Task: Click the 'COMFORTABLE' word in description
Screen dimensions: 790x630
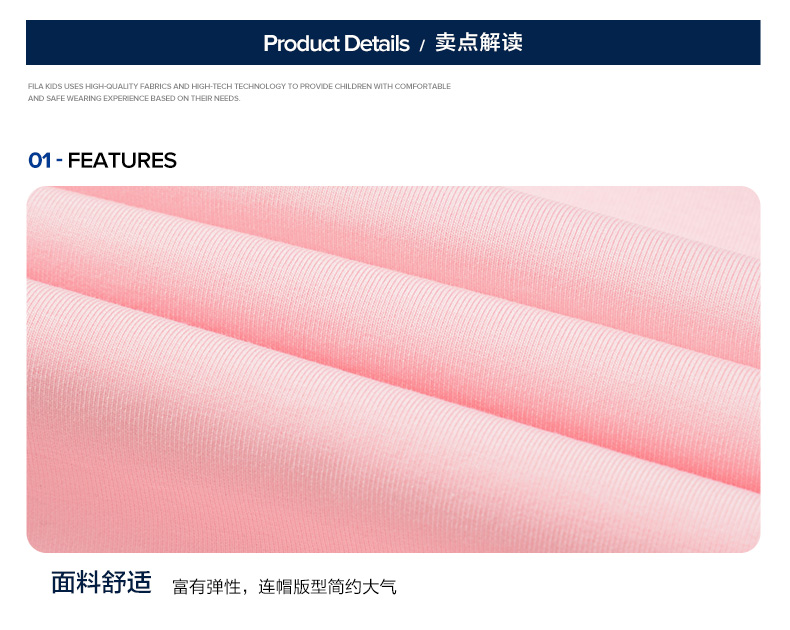Action: click(x=423, y=86)
